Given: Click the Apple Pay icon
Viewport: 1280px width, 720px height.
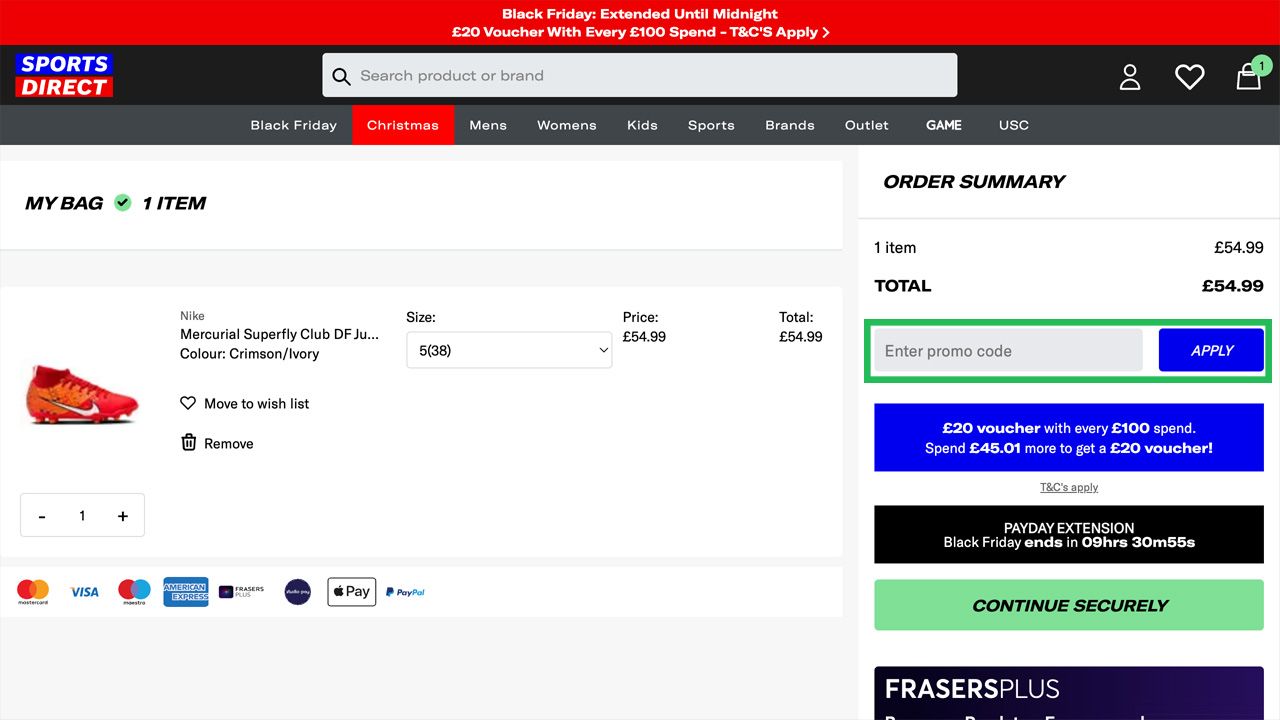Looking at the screenshot, I should pos(351,592).
